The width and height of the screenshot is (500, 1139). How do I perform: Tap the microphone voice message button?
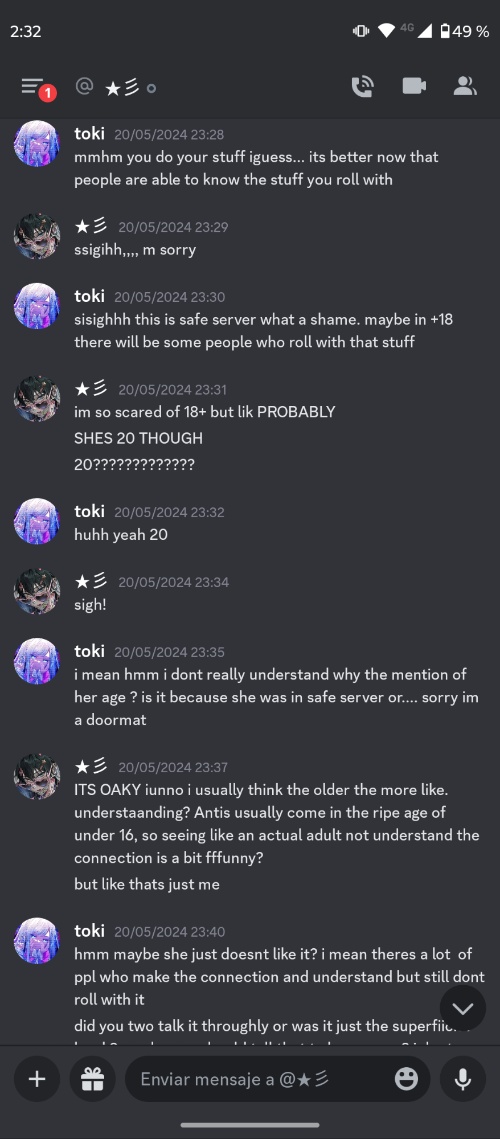[462, 1079]
